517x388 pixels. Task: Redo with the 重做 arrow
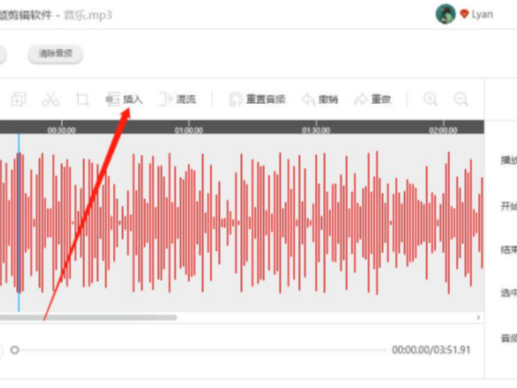click(x=372, y=99)
